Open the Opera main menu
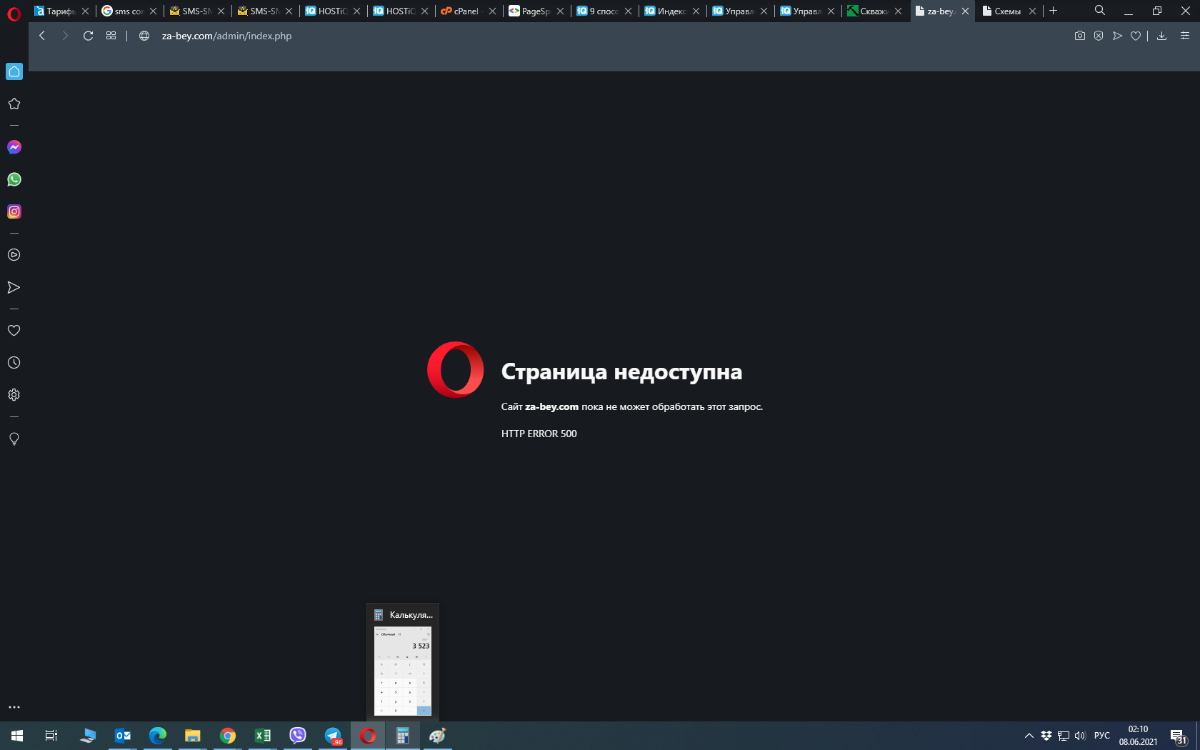Viewport: 1200px width, 750px height. click(14, 13)
